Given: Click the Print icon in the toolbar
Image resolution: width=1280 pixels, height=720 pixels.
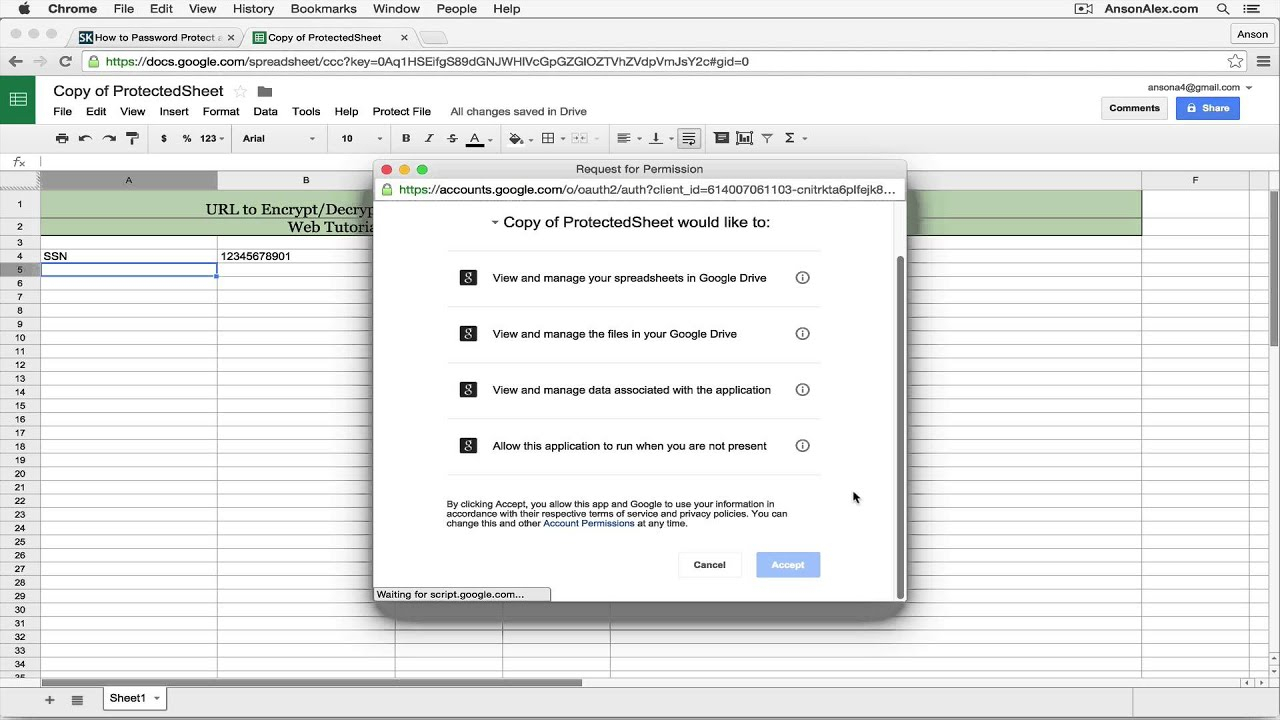Looking at the screenshot, I should [62, 138].
